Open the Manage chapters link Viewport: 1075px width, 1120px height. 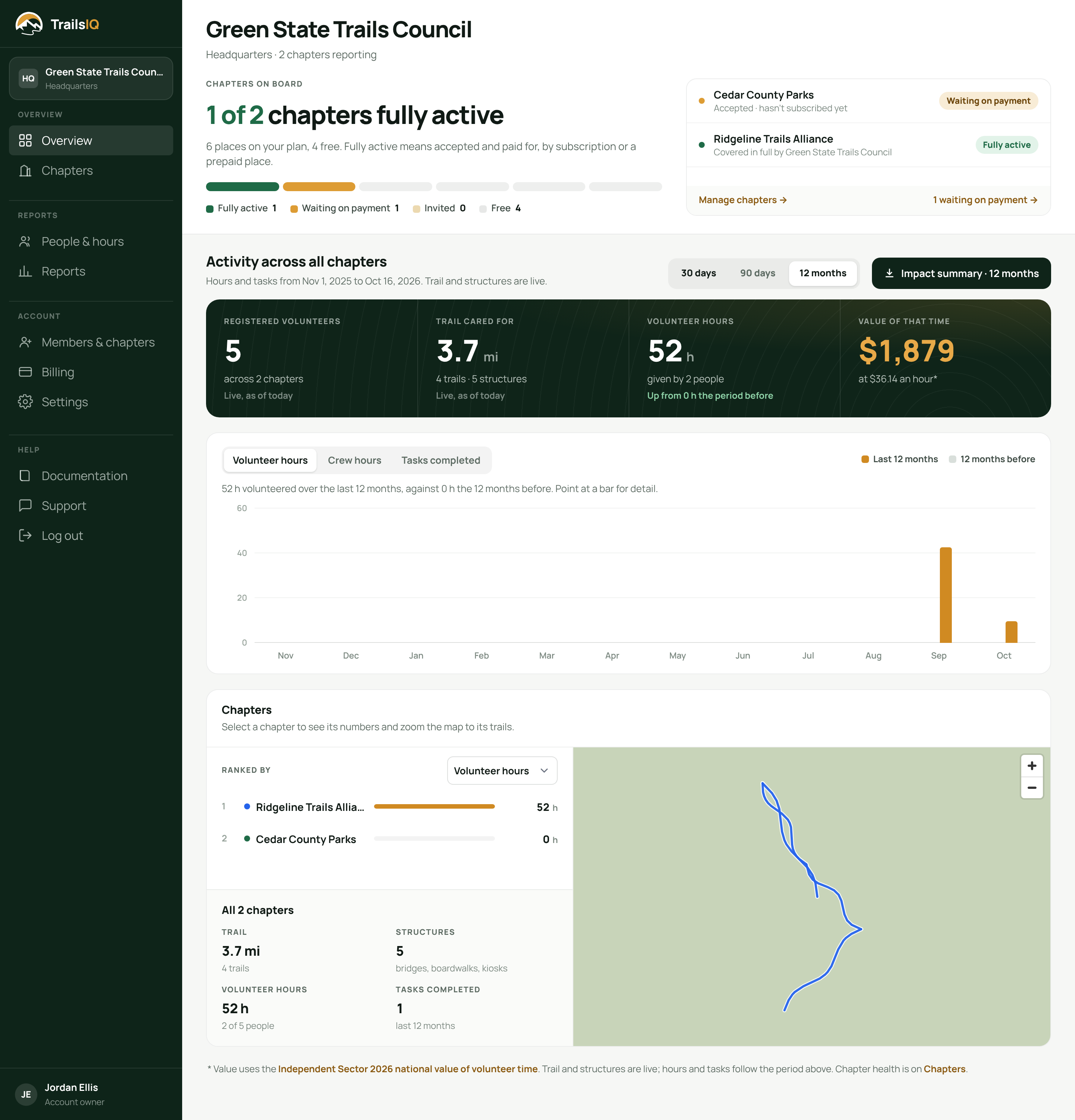[742, 200]
